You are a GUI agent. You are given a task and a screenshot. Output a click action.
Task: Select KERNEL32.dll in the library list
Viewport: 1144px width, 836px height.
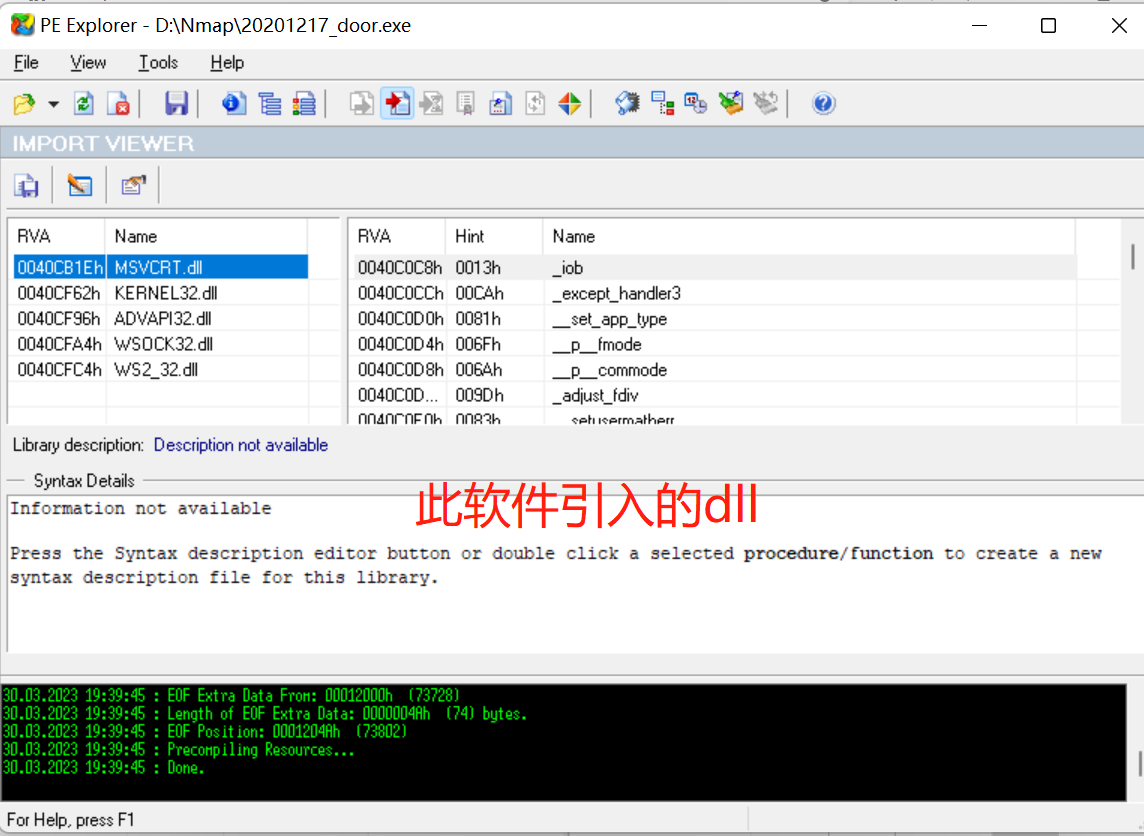(x=161, y=293)
